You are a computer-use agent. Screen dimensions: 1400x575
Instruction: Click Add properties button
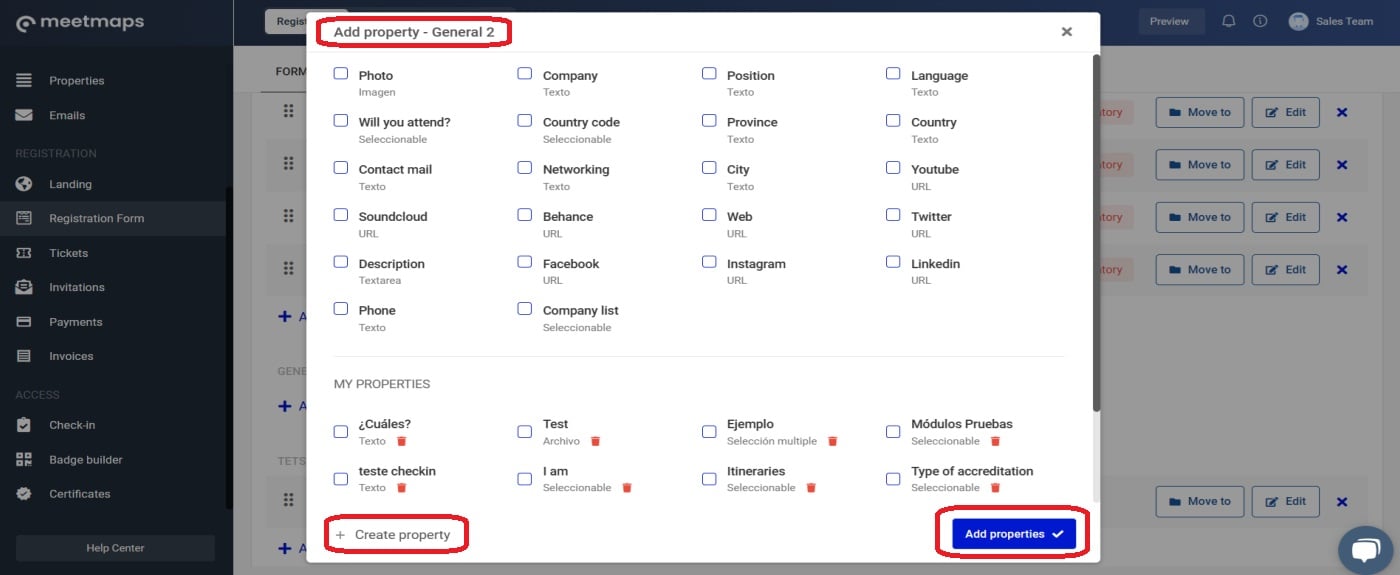coord(1014,534)
